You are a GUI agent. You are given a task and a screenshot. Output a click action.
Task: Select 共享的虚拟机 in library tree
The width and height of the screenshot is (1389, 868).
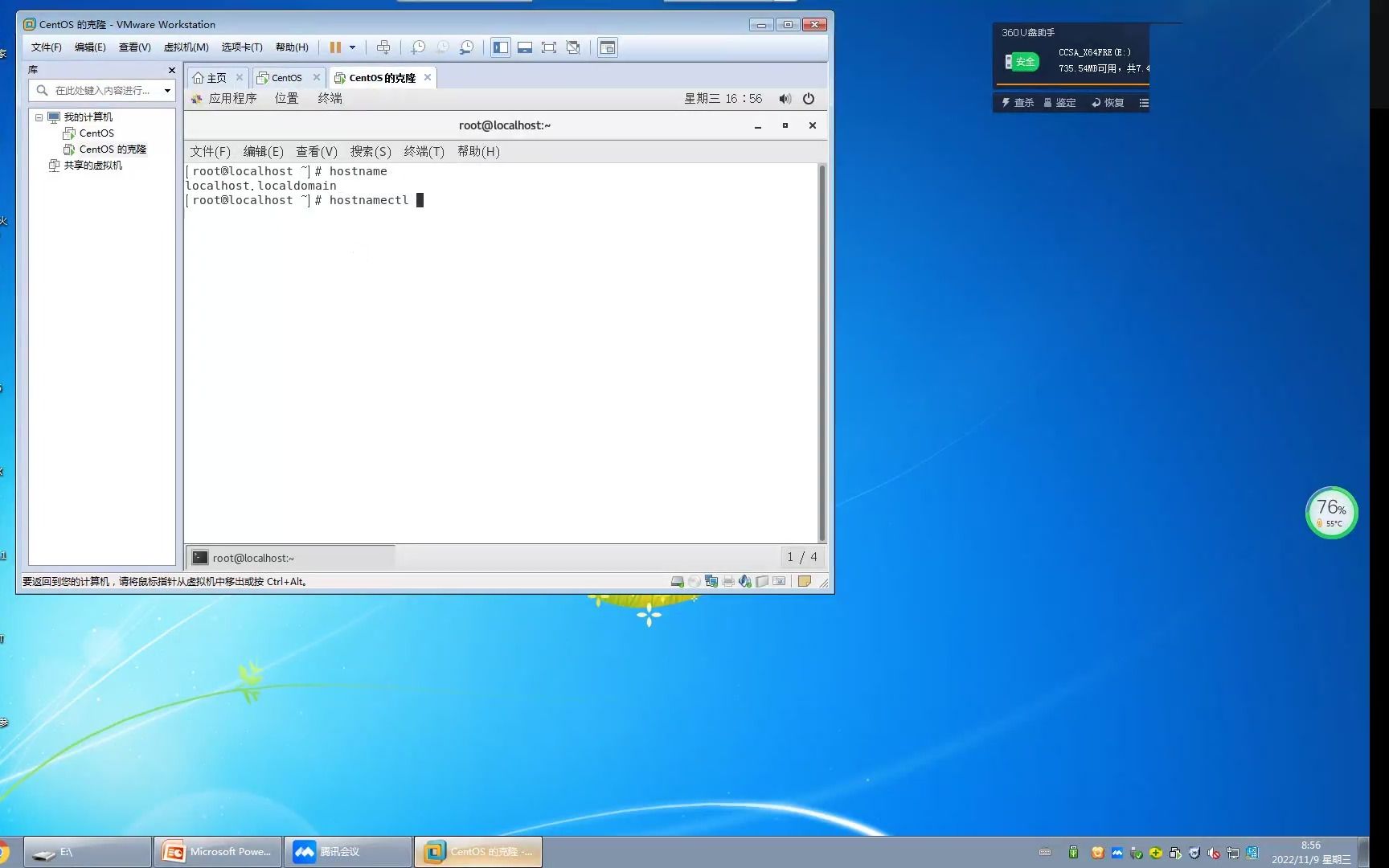tap(93, 166)
